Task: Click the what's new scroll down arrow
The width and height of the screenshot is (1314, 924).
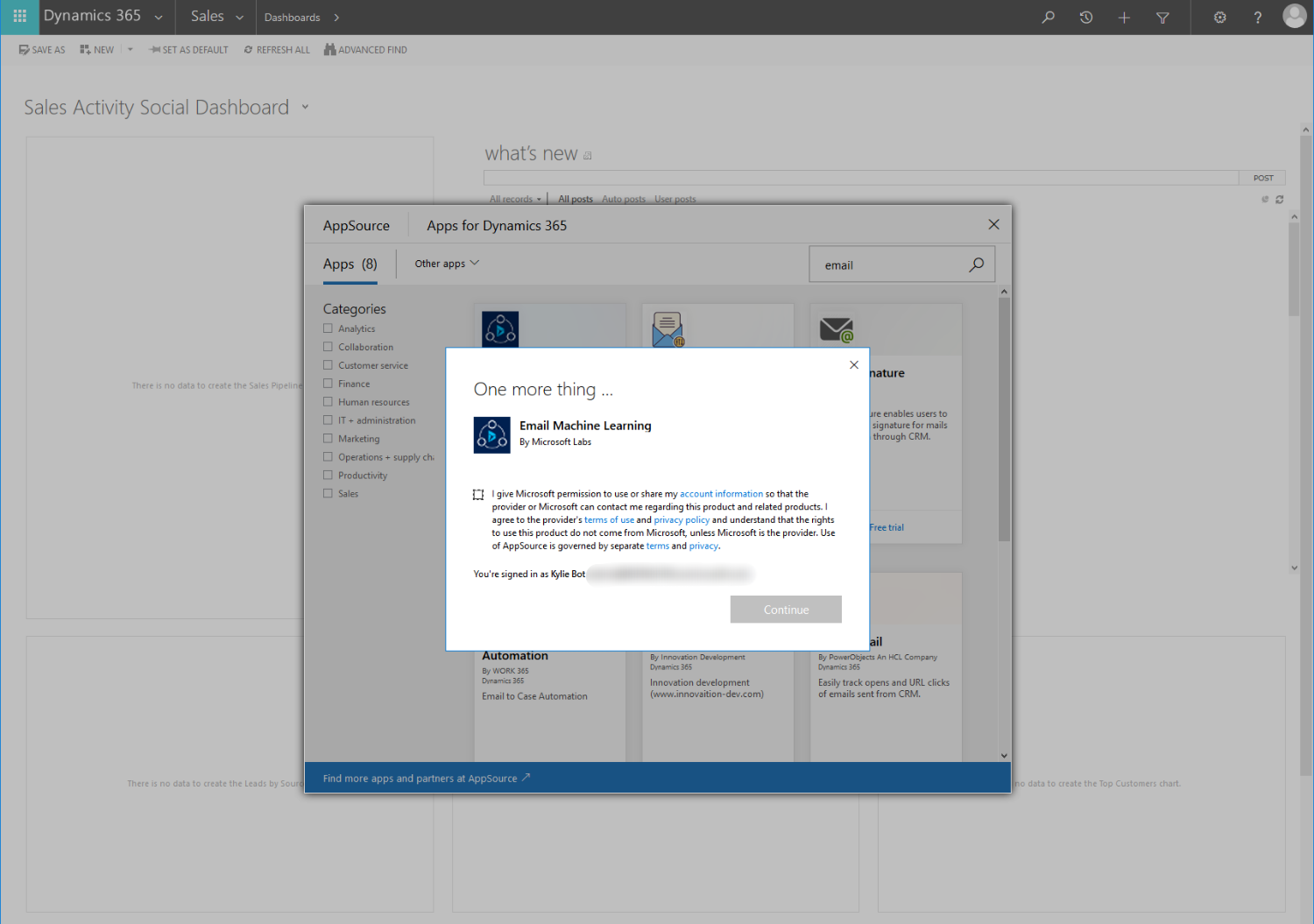Action: (1294, 568)
